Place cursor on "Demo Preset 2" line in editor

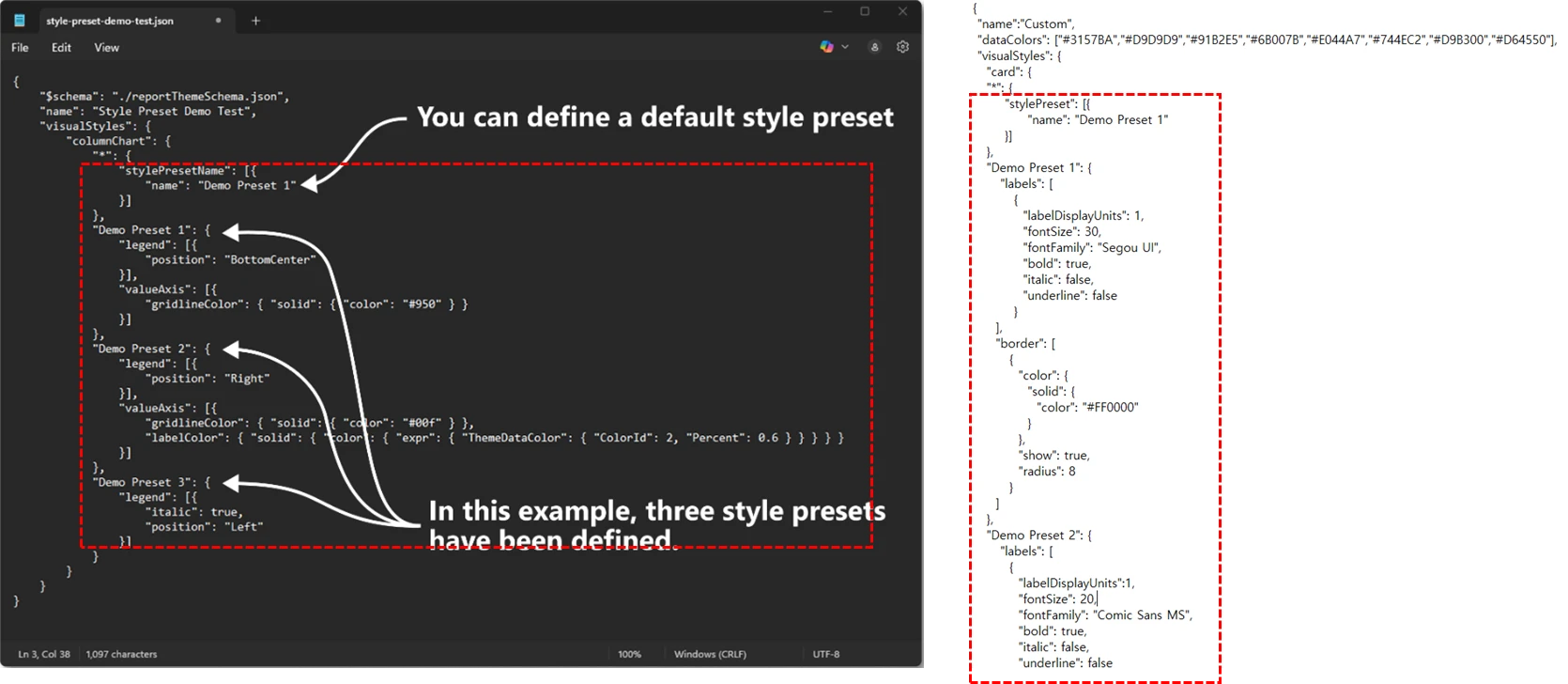coord(150,349)
